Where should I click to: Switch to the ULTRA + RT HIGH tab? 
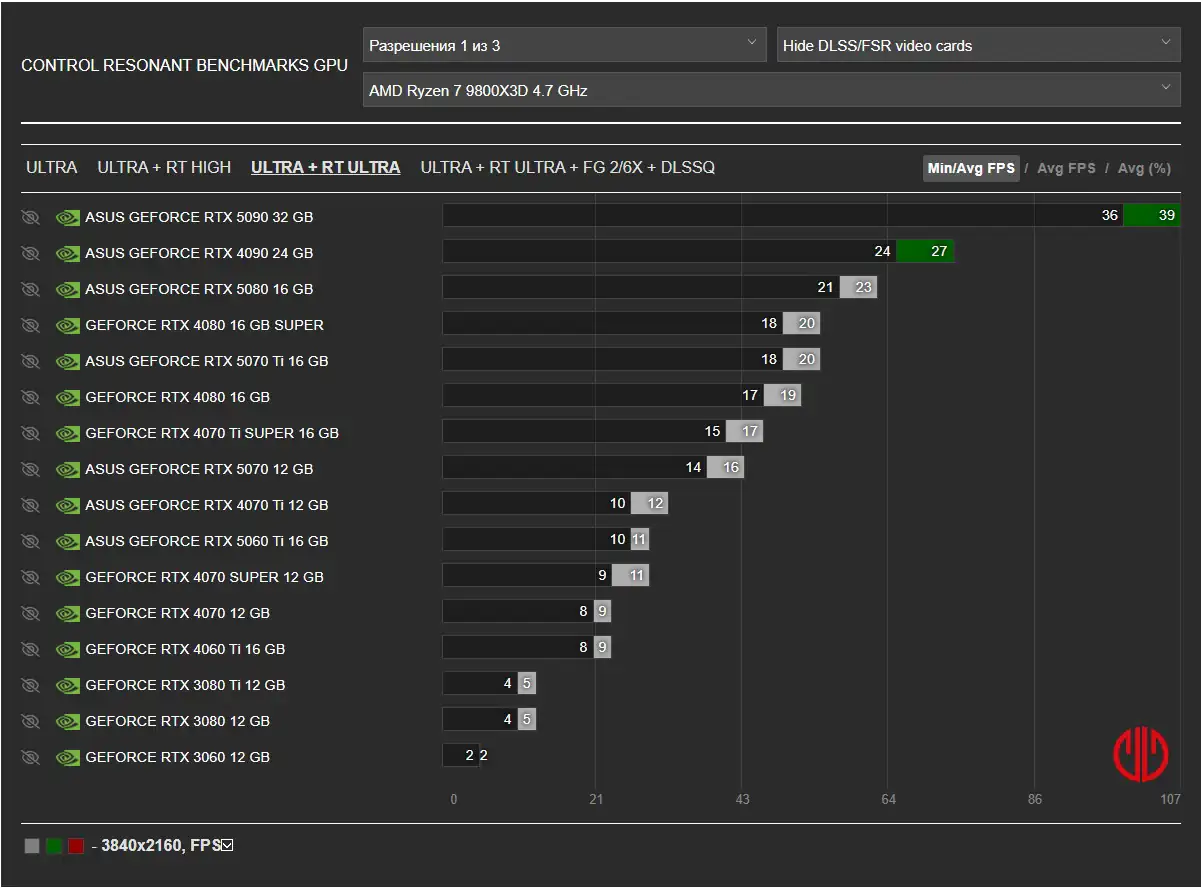164,168
